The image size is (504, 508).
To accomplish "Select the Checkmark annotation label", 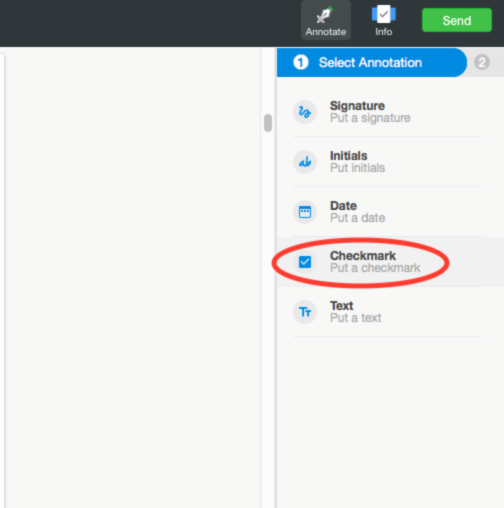I will (x=363, y=256).
